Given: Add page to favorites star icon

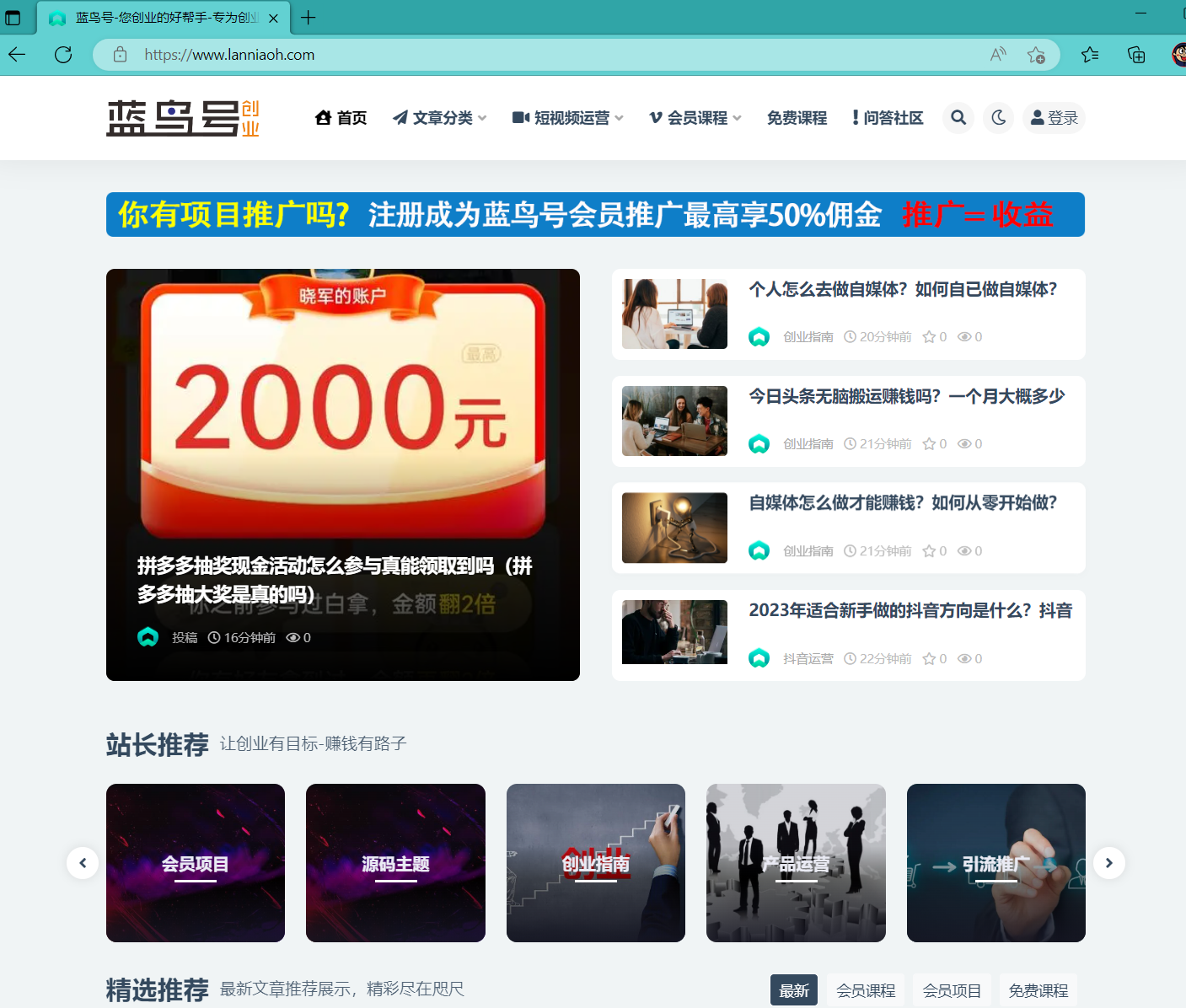Looking at the screenshot, I should [1036, 55].
